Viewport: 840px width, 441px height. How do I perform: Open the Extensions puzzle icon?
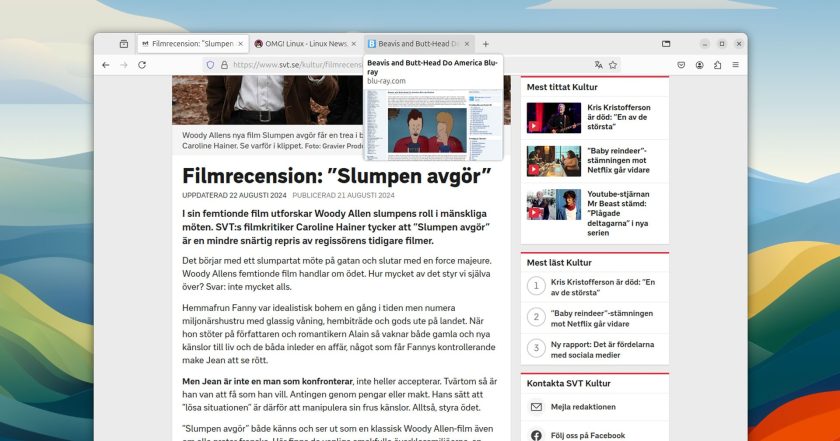717,65
